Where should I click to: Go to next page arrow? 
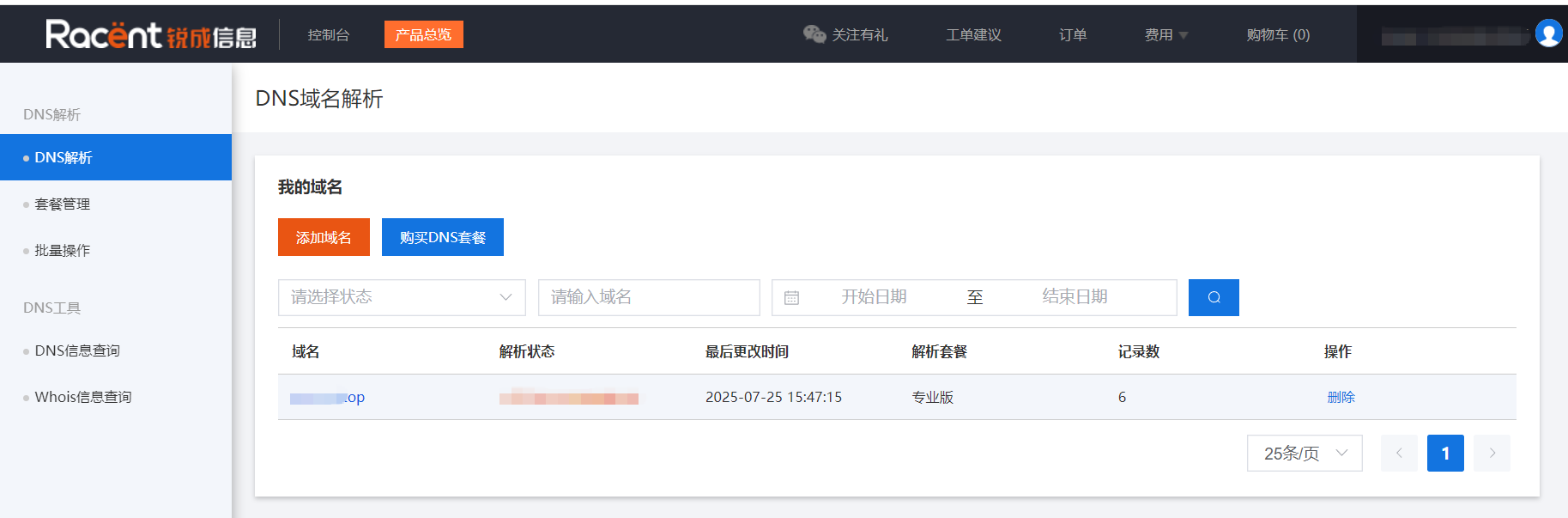1492,453
